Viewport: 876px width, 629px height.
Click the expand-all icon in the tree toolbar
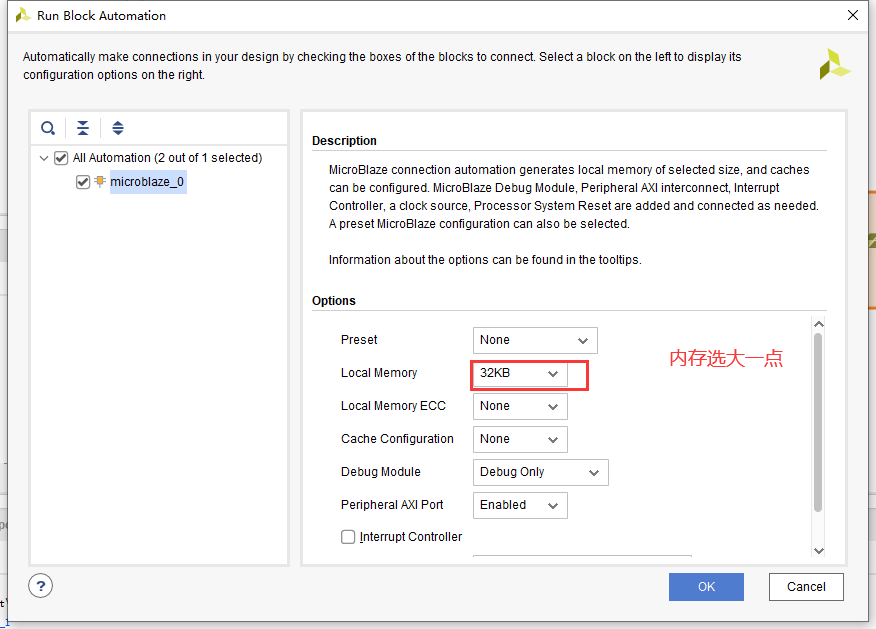(x=117, y=128)
